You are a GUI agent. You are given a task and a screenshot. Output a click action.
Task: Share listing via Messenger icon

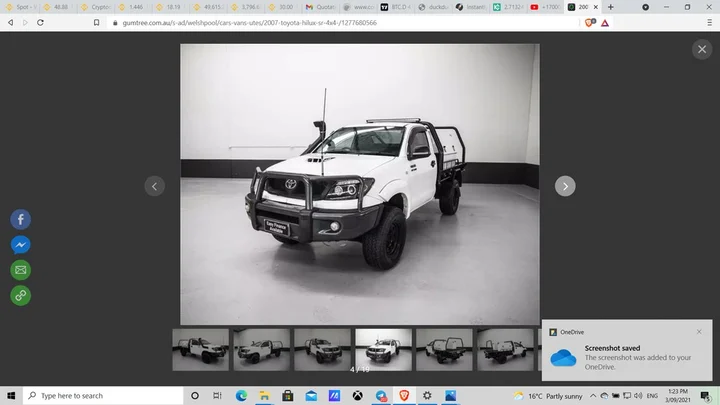tap(20, 245)
